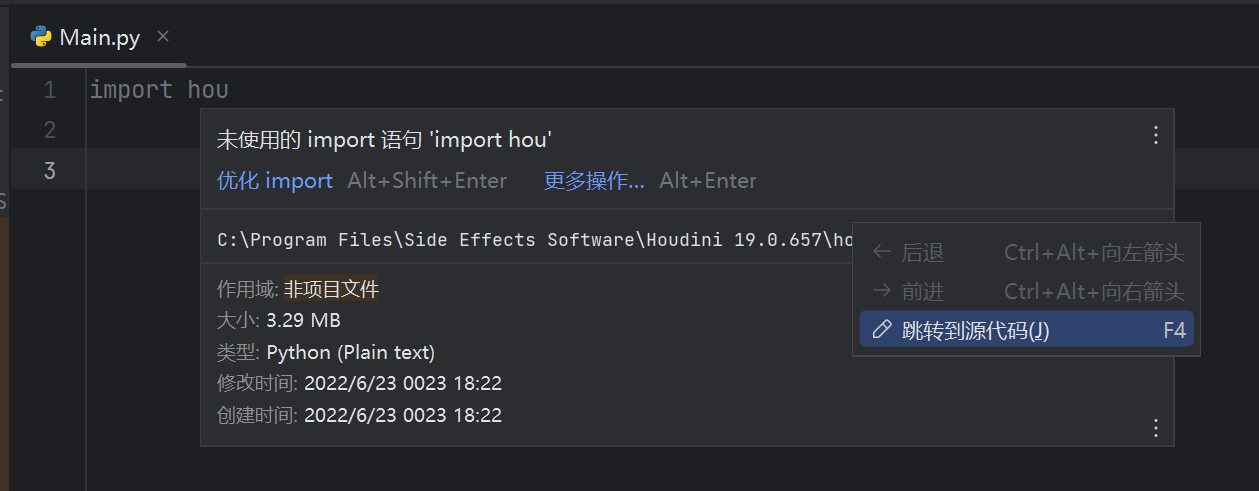Click the 'hou' module name in the code

pyautogui.click(x=208, y=90)
